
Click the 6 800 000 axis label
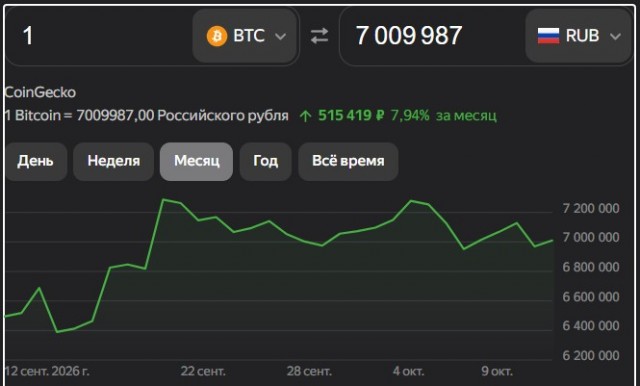[x=591, y=267]
